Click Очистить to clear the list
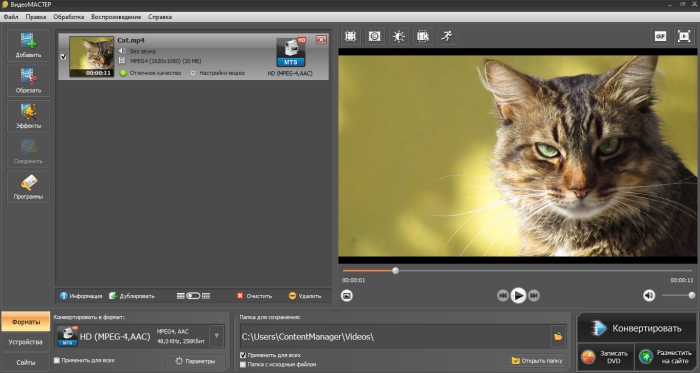This screenshot has width=700, height=373. click(254, 296)
